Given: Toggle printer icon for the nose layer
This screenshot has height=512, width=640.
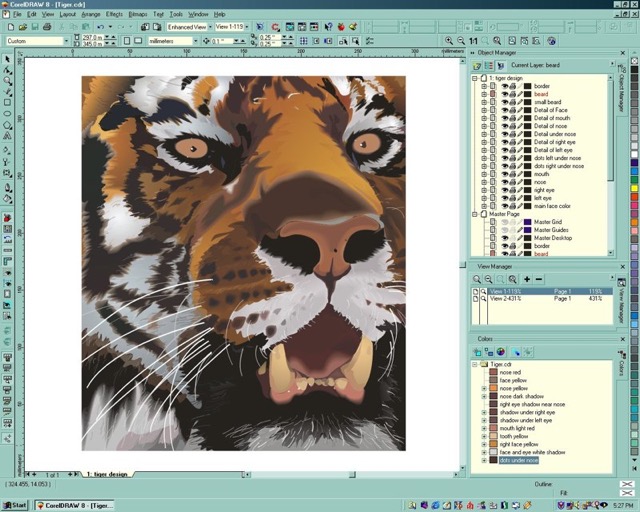Looking at the screenshot, I should click(x=513, y=182).
